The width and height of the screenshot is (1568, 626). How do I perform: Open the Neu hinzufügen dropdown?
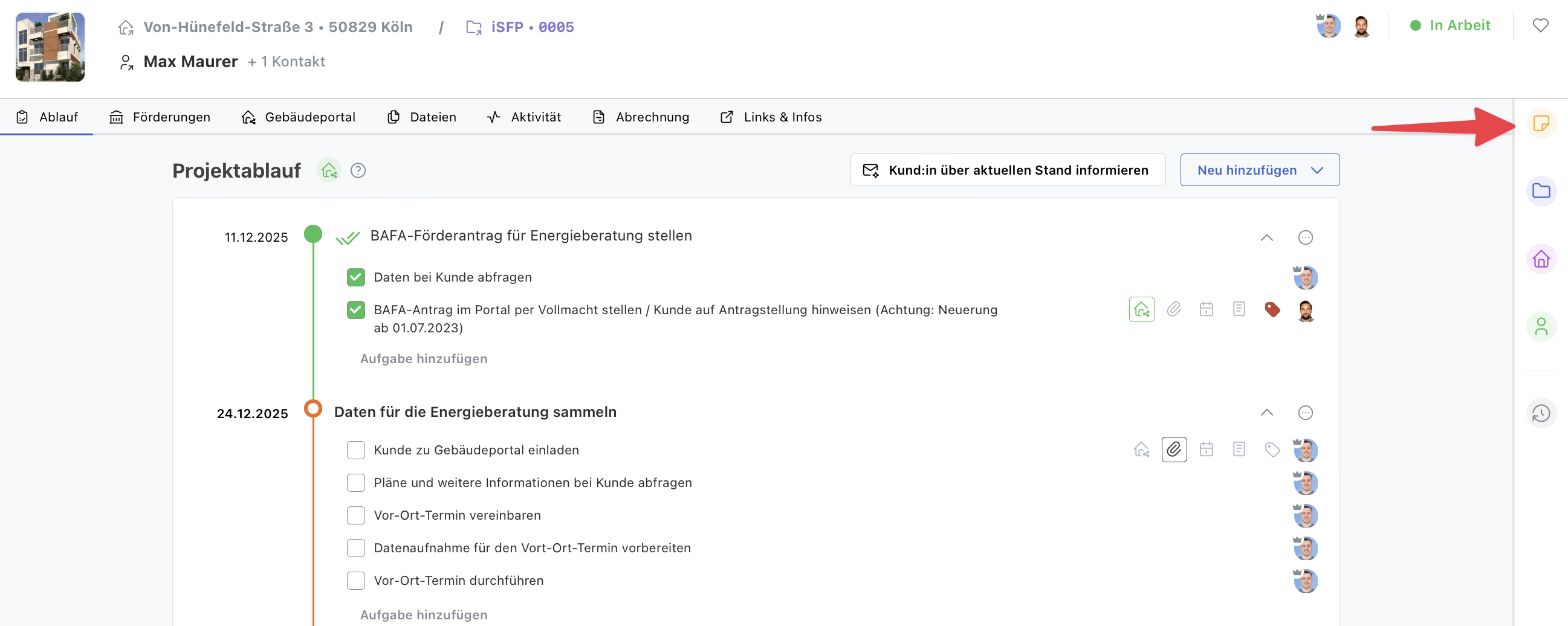1259,170
